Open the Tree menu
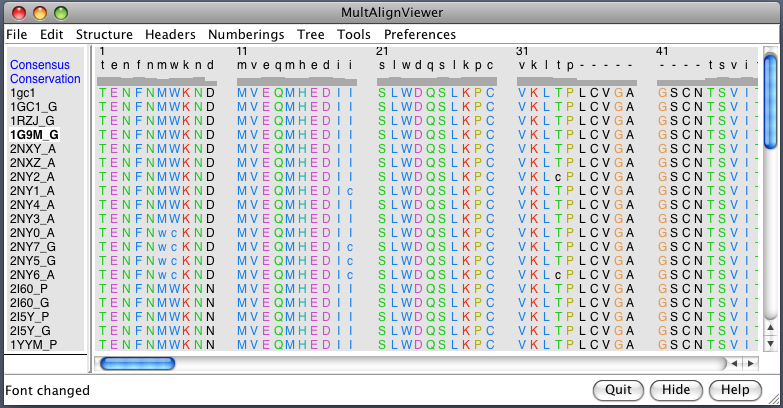 click(x=311, y=34)
